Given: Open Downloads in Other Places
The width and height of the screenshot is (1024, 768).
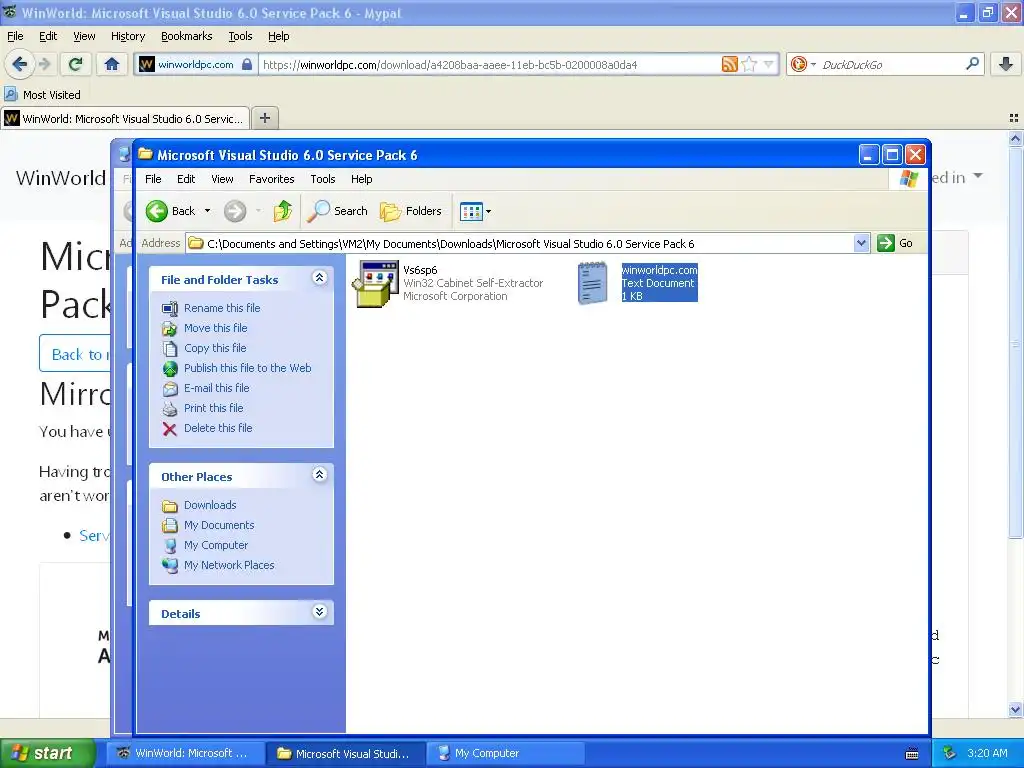Looking at the screenshot, I should [210, 505].
